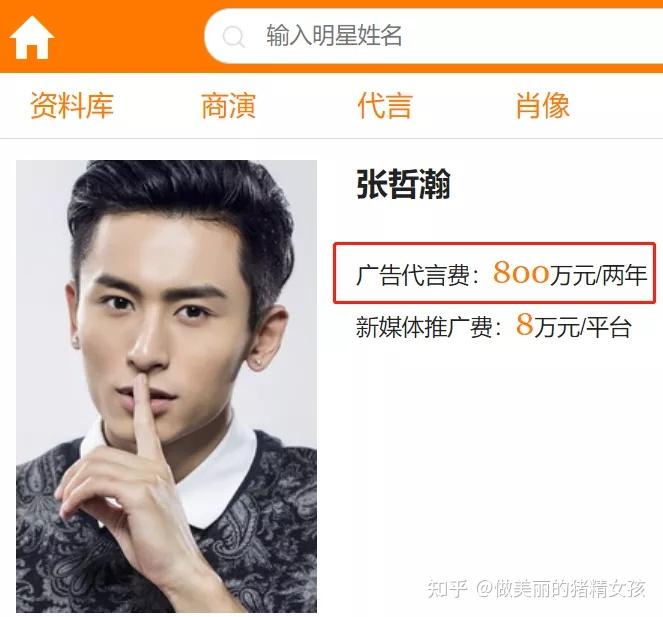Click the 万元/两年 unit text
Image resolution: width=663 pixels, height=617 pixels.
[598, 275]
